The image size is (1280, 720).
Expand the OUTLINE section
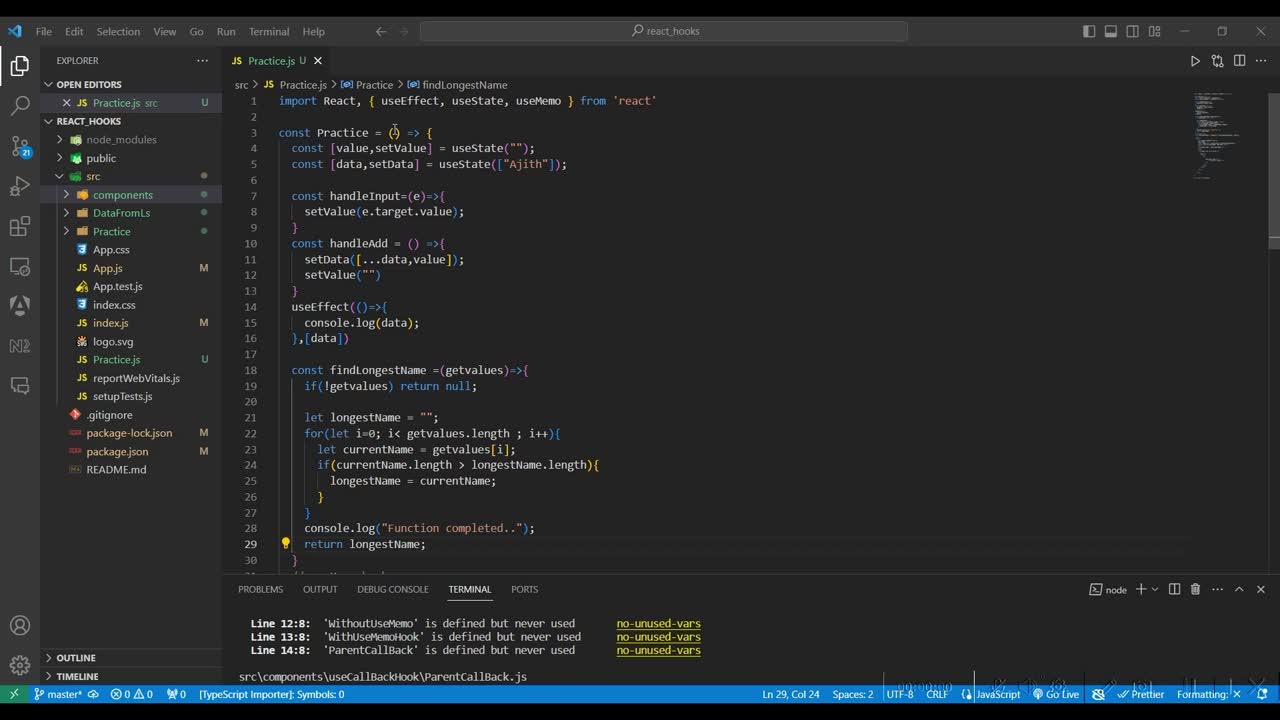pos(76,658)
